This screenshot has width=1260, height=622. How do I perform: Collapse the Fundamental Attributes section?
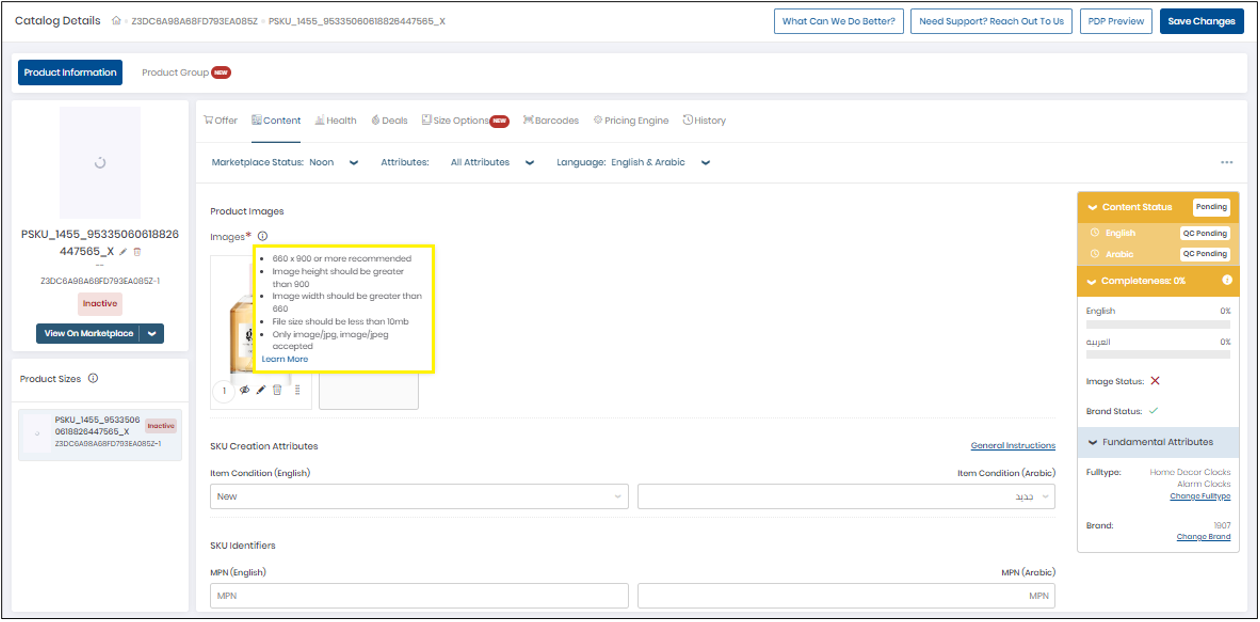1093,441
